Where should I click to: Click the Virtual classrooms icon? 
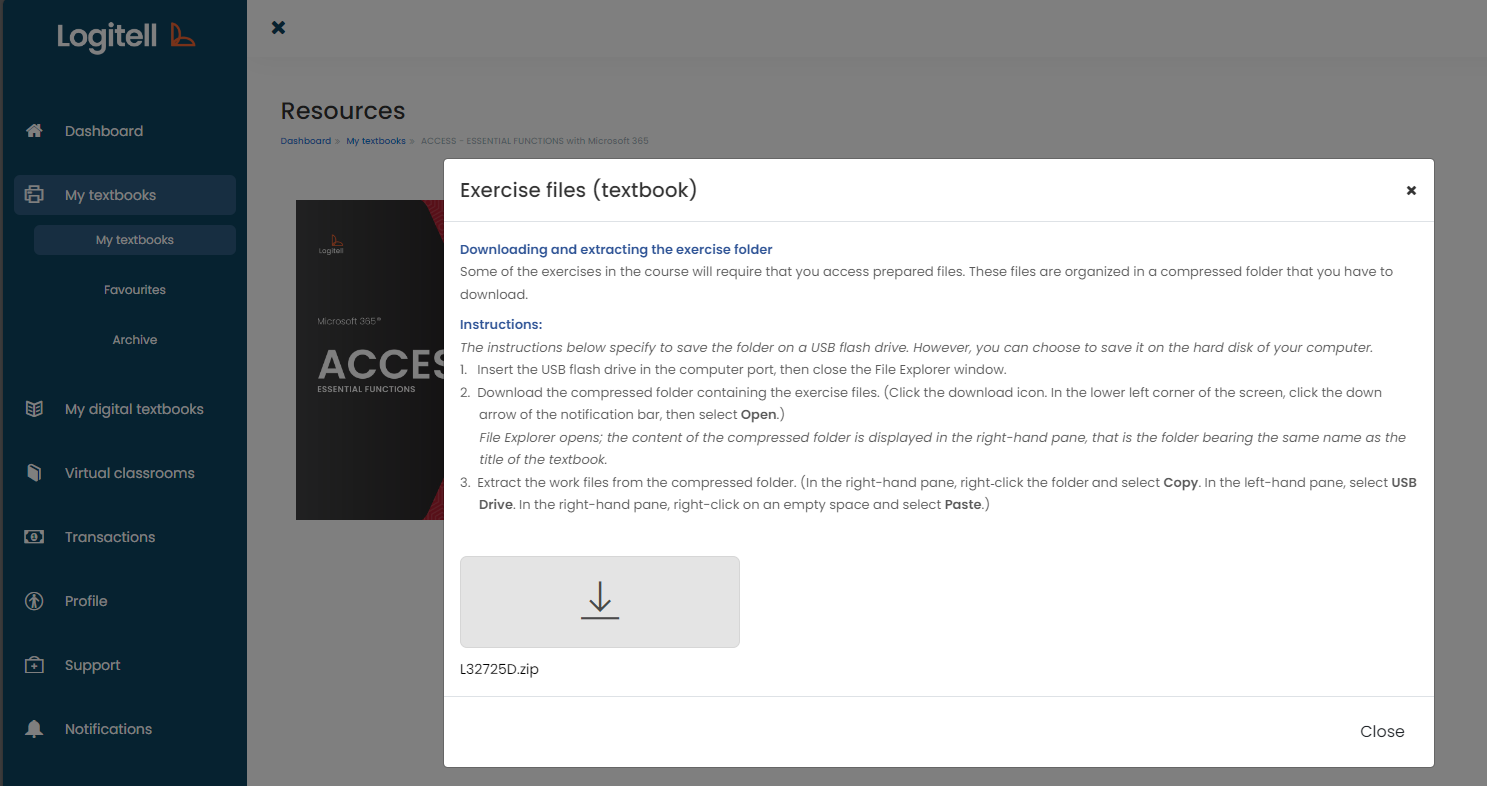[x=33, y=472]
